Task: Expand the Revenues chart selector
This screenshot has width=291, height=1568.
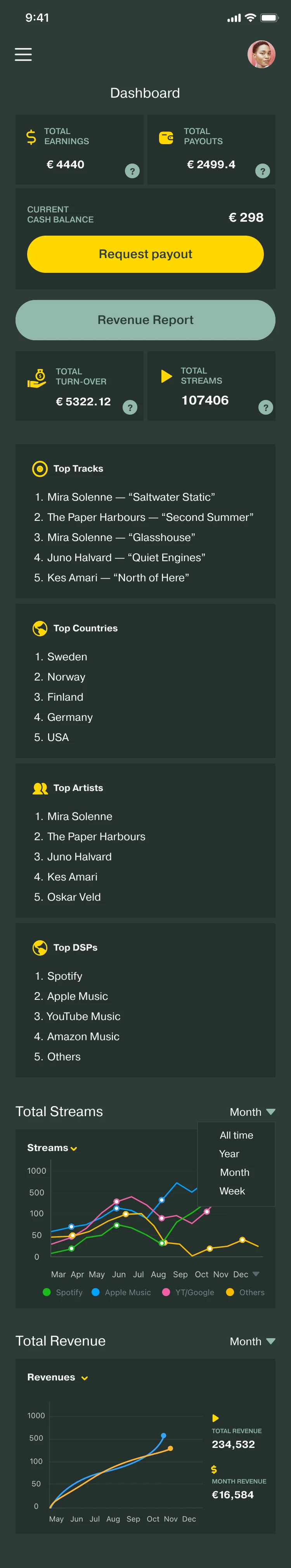Action: (58, 1377)
